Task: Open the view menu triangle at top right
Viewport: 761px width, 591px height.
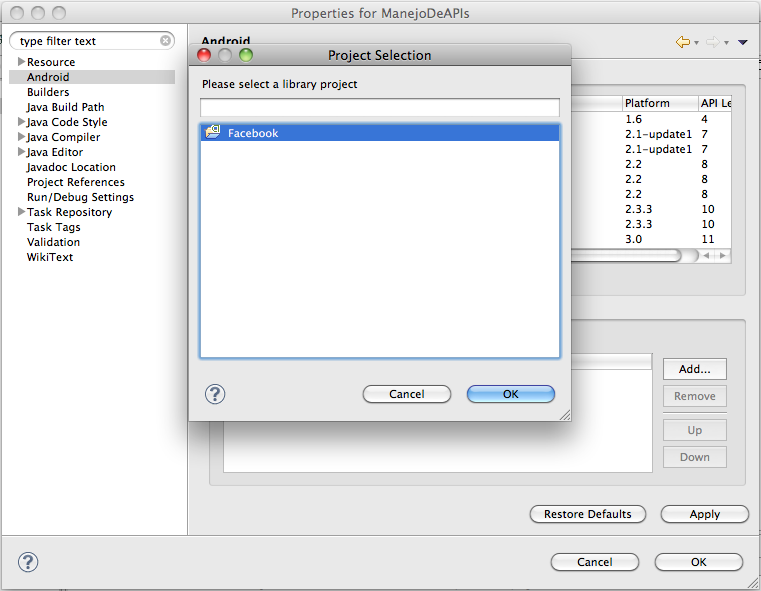Action: point(743,42)
